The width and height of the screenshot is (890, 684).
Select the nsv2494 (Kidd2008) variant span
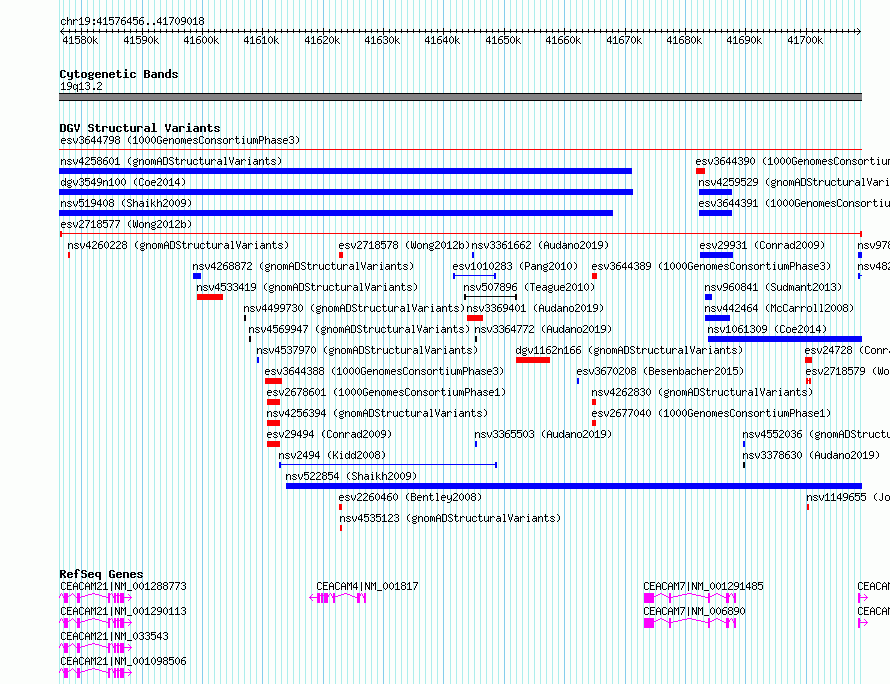click(388, 465)
